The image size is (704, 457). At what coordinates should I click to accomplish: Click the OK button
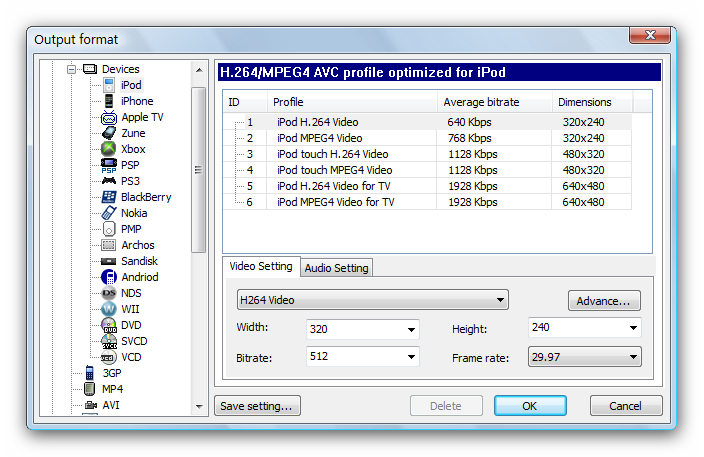(530, 406)
